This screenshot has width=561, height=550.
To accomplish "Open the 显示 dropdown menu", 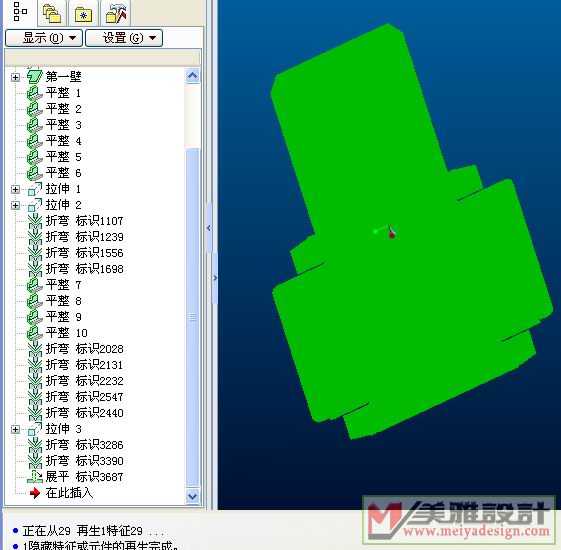I will (44, 38).
